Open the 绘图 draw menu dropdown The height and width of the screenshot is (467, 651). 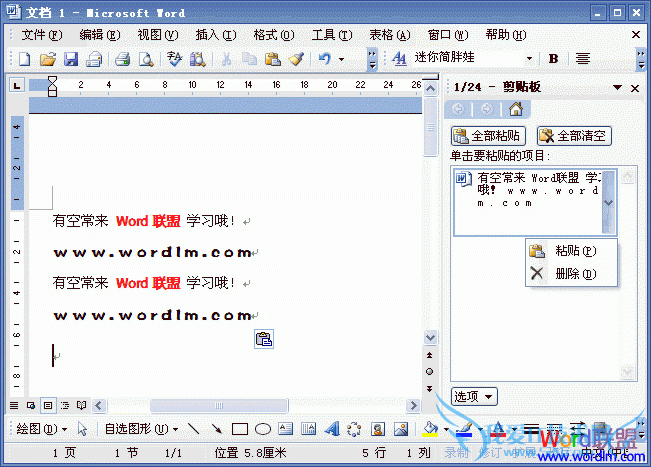pos(41,429)
